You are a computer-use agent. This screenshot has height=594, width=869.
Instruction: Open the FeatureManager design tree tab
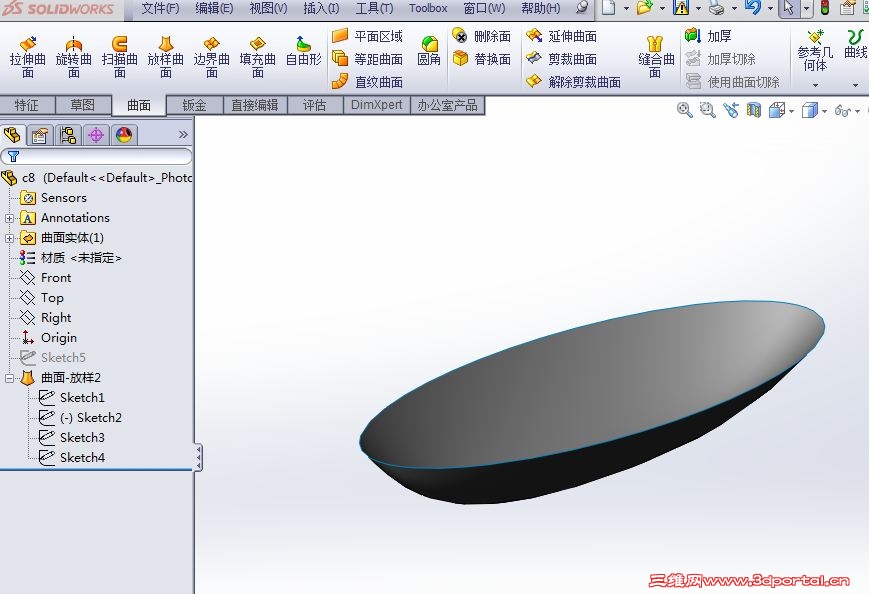pos(12,135)
